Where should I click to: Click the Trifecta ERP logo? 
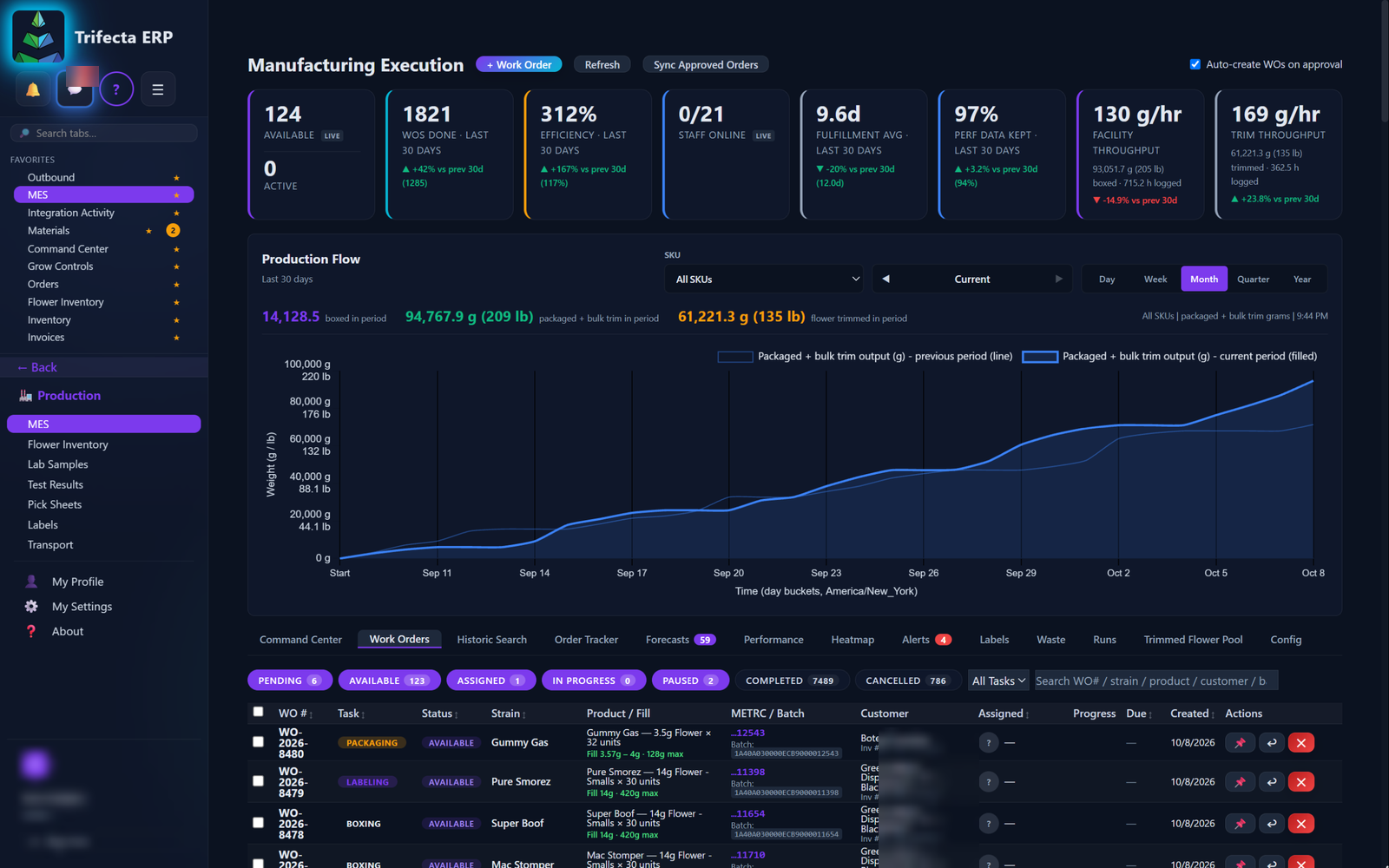[38, 37]
